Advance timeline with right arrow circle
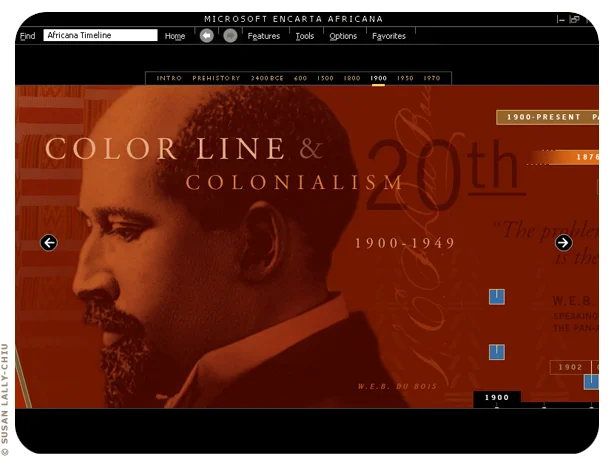Screen dimensions: 614x467 coord(564,243)
